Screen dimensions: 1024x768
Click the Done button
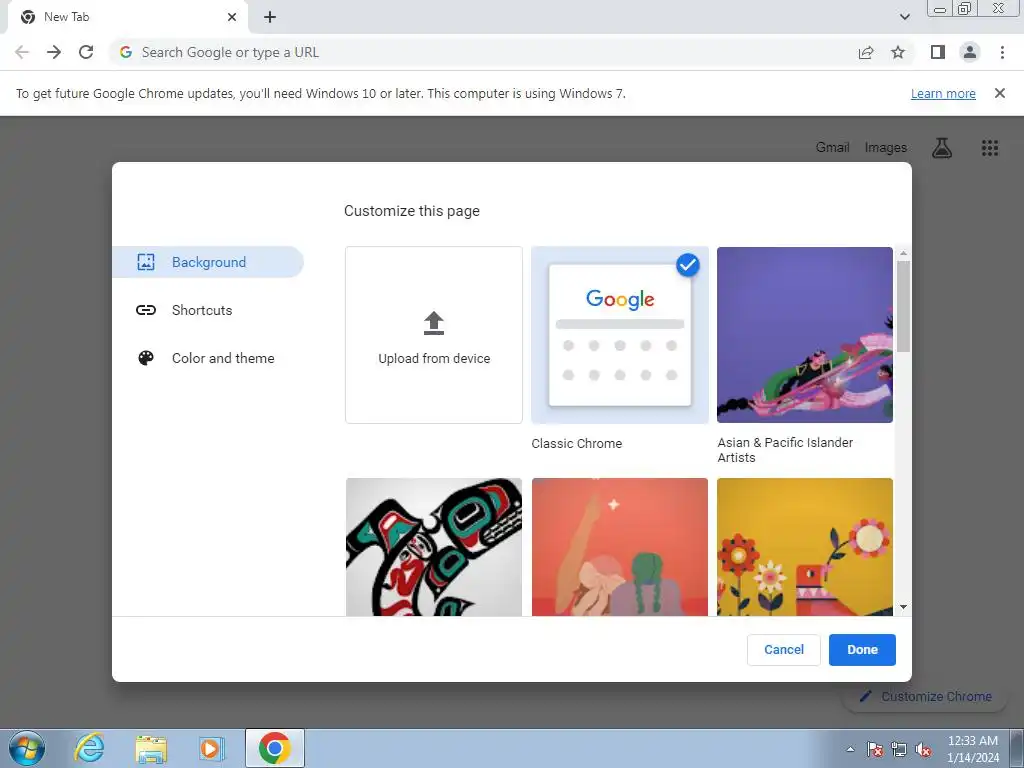tap(862, 650)
